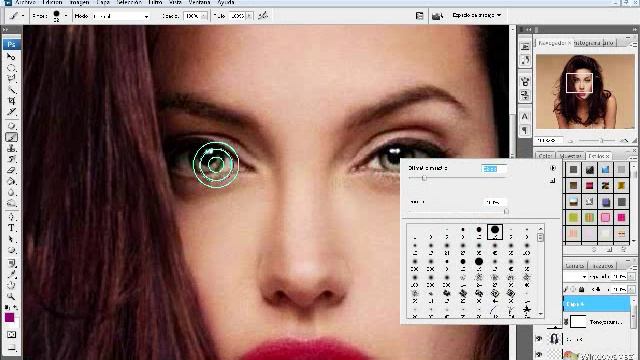Apply the pink style swatch

click(605, 218)
